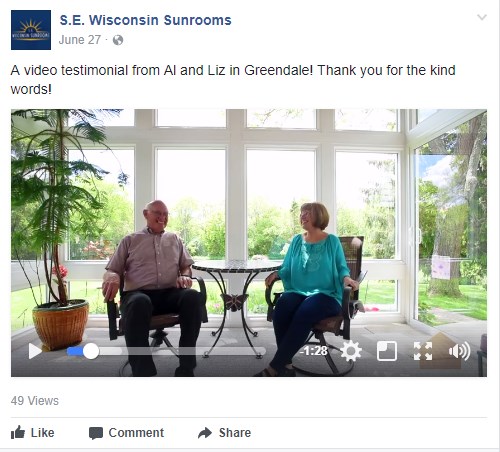The height and width of the screenshot is (452, 500).
Task: Click the public globe privacy icon
Action: point(118,40)
